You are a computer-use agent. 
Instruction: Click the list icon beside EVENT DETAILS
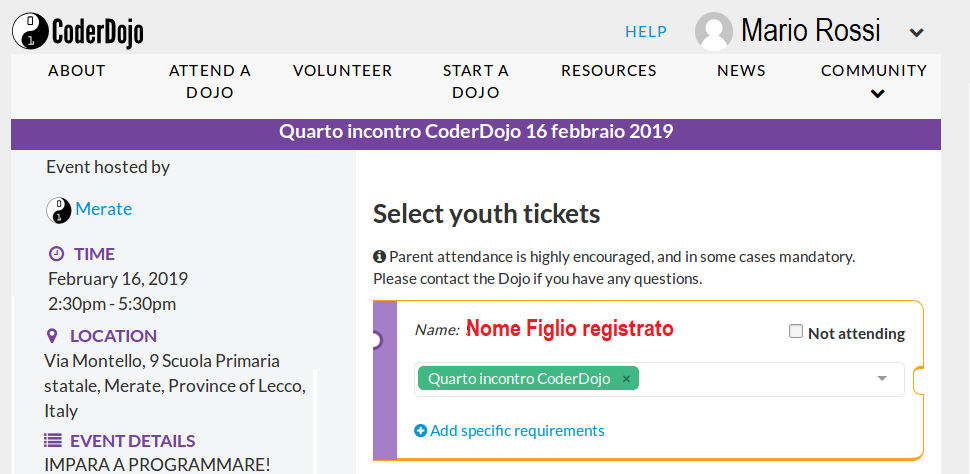click(53, 441)
